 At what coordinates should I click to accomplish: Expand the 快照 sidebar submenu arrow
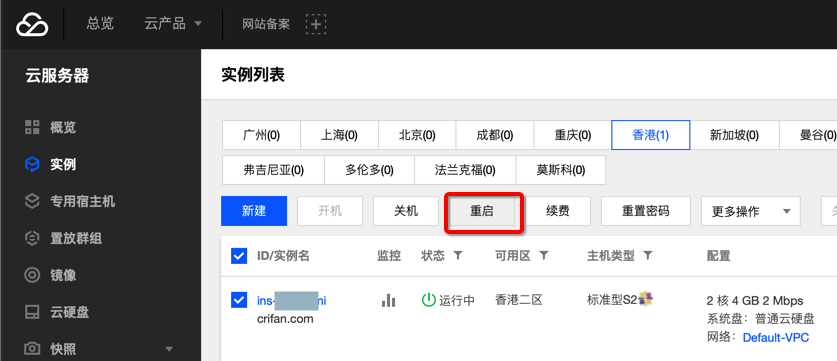169,349
